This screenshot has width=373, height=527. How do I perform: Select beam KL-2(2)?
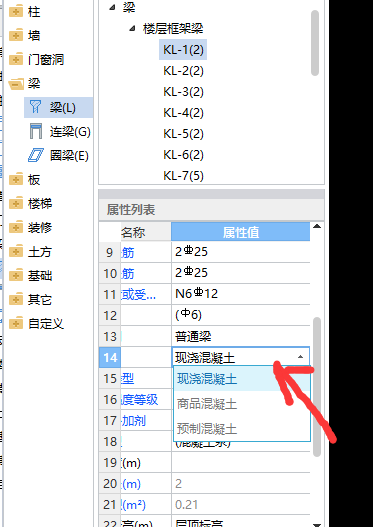coord(183,71)
